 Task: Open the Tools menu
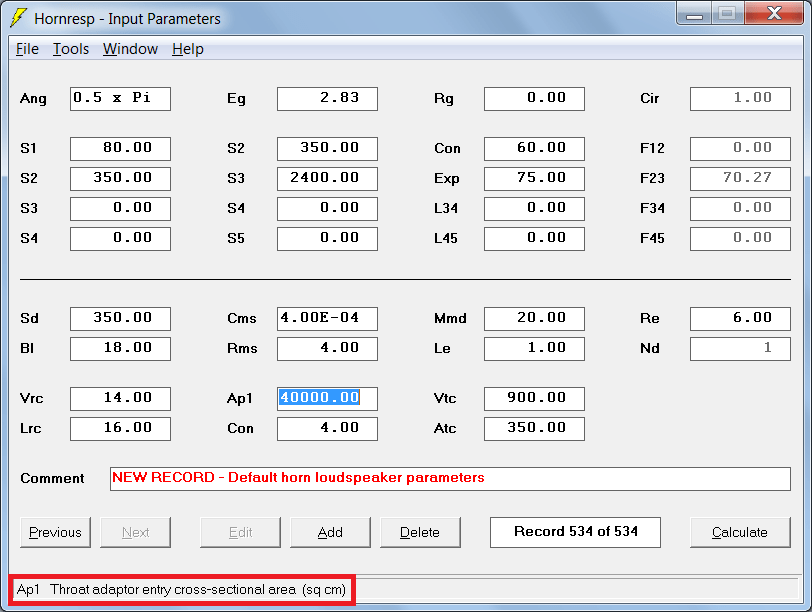[71, 49]
